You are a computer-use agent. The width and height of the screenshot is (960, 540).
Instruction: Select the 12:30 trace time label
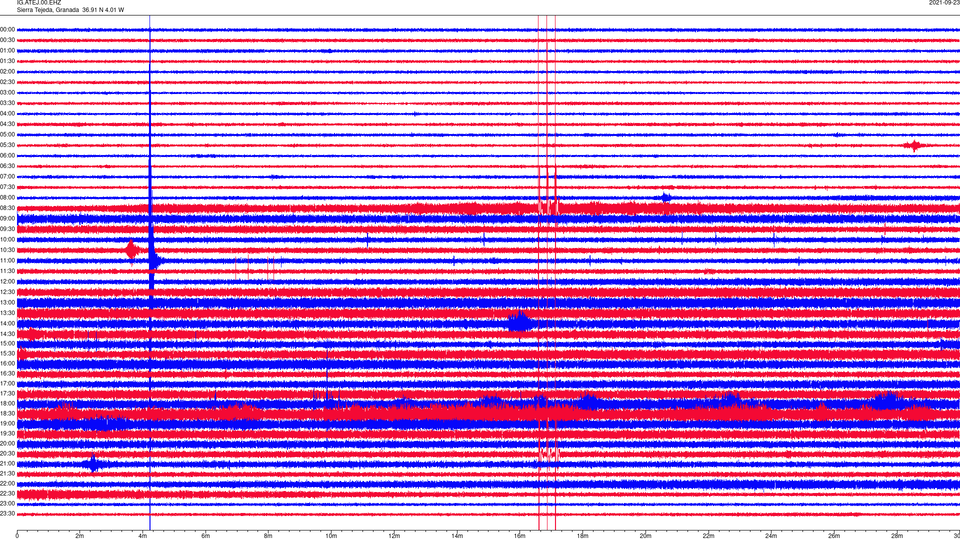tap(7, 292)
